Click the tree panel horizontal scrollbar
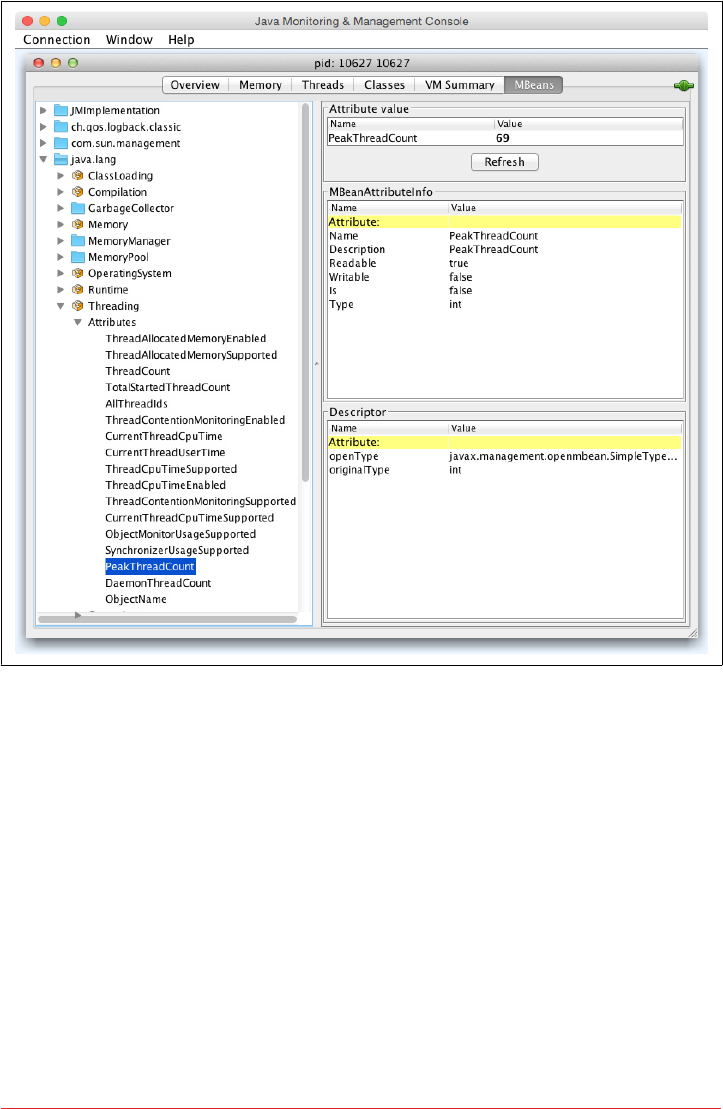 (167, 620)
